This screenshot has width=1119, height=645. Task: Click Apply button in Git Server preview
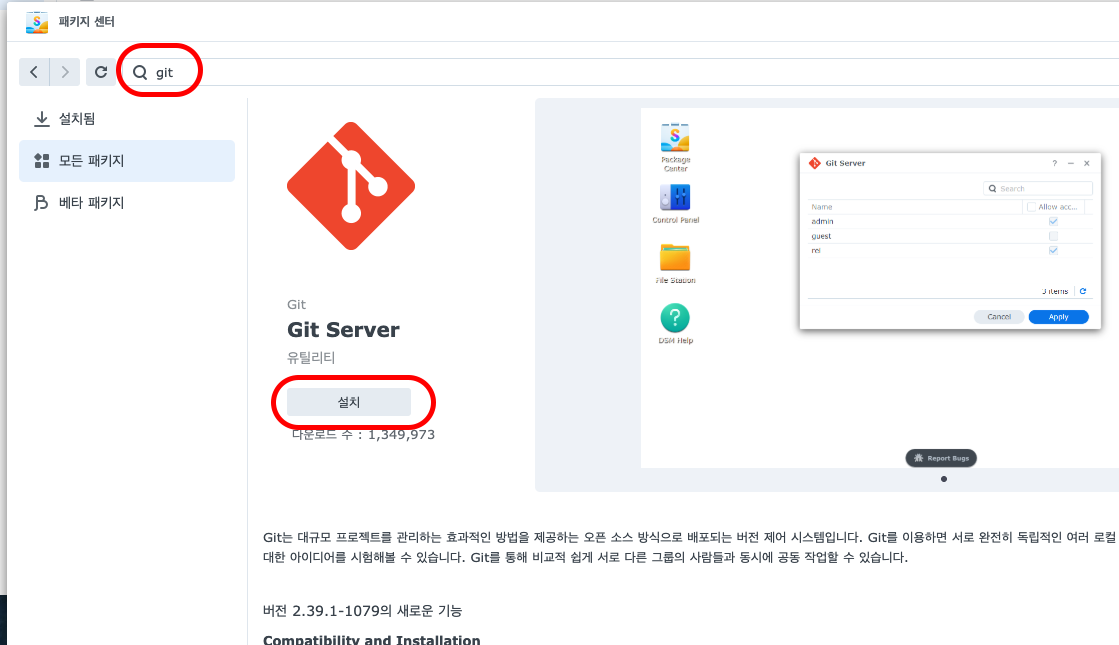[x=1058, y=317]
